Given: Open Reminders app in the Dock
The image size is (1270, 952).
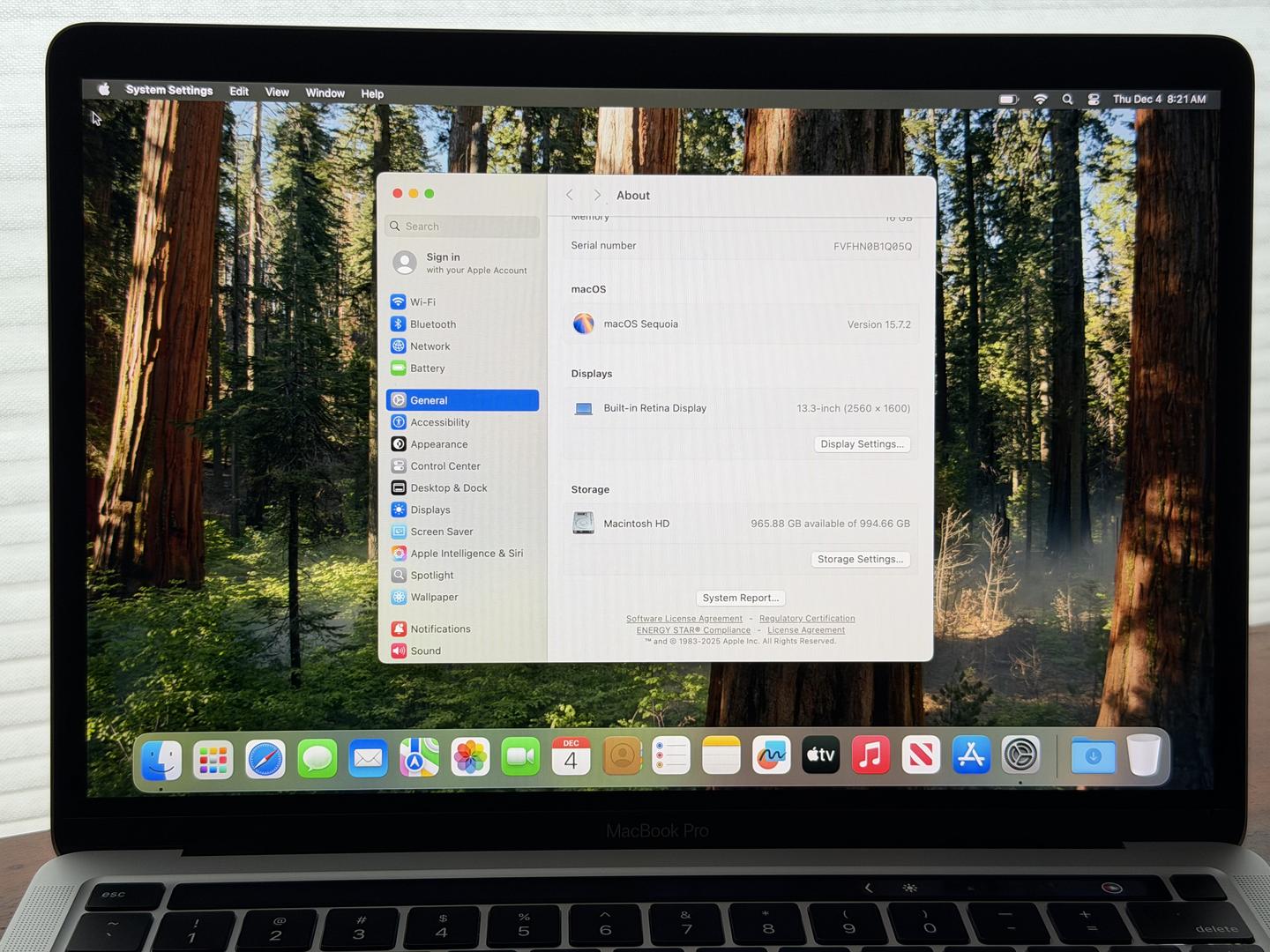Looking at the screenshot, I should click(671, 756).
